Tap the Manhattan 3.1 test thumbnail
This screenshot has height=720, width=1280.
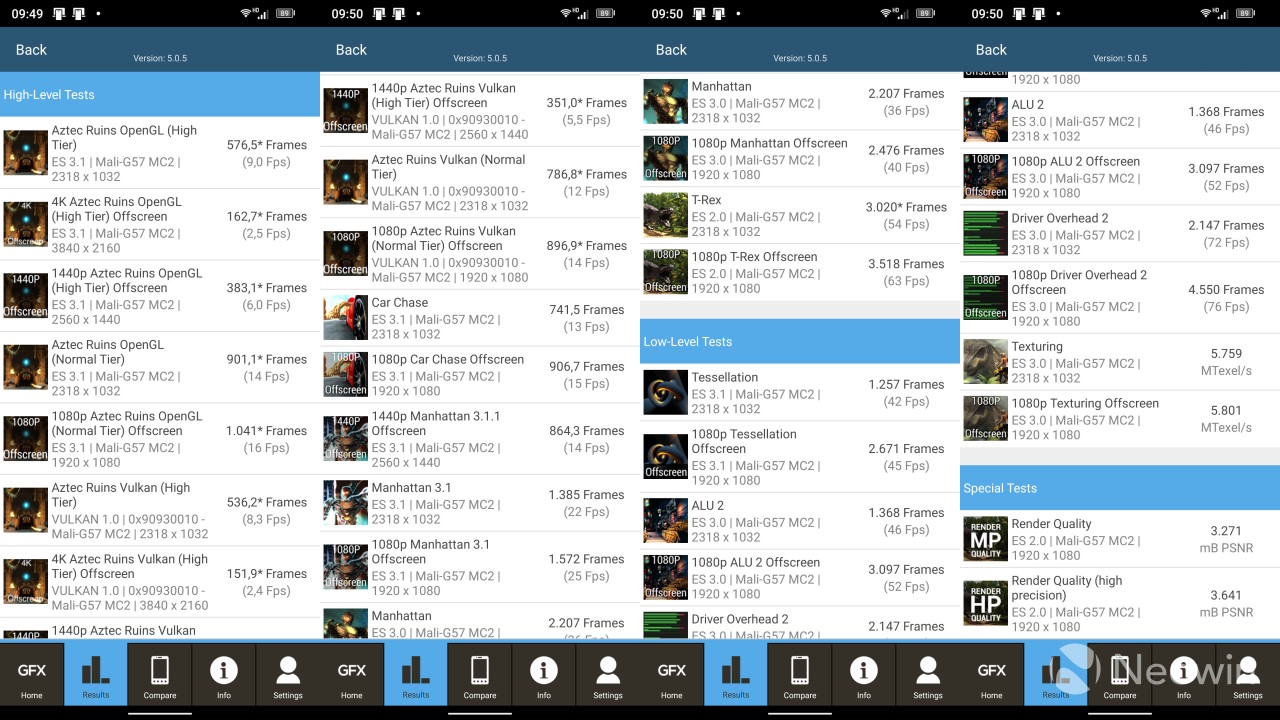tap(345, 503)
